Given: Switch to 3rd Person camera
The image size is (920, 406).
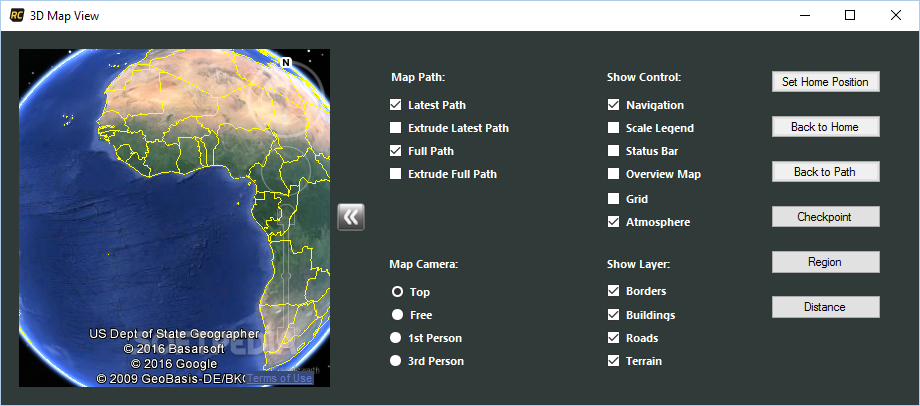Looking at the screenshot, I should (x=396, y=361).
